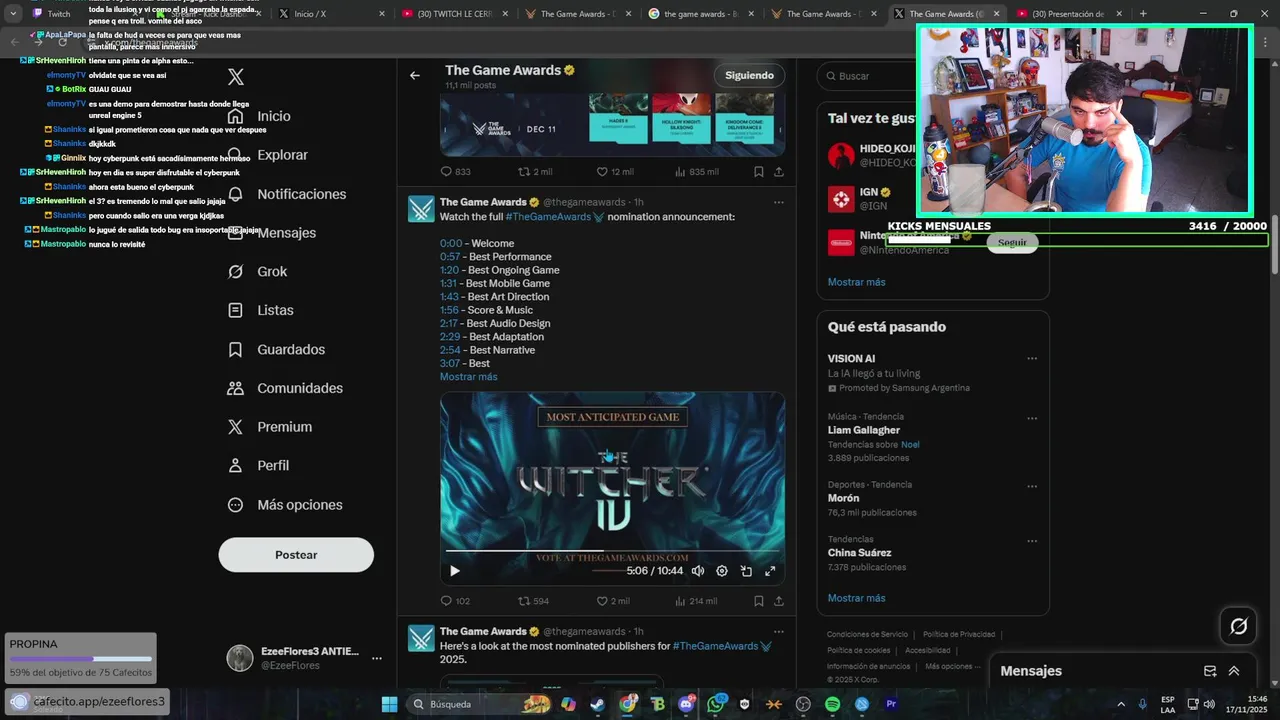The image size is (1280, 720).
Task: Open WhatsApp from the taskbar
Action: (715, 704)
